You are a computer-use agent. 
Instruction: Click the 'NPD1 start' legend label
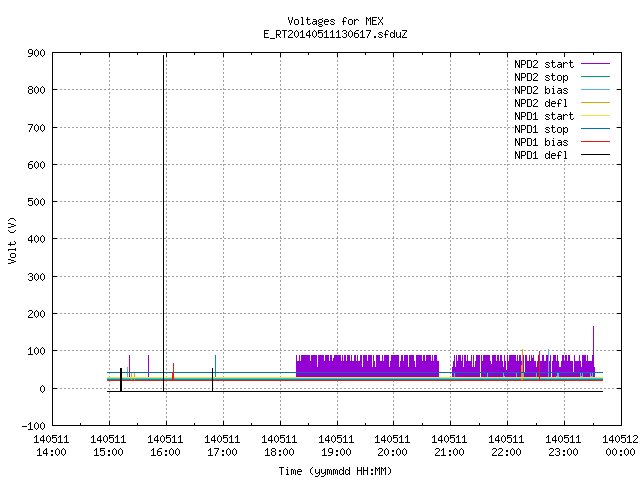[544, 116]
